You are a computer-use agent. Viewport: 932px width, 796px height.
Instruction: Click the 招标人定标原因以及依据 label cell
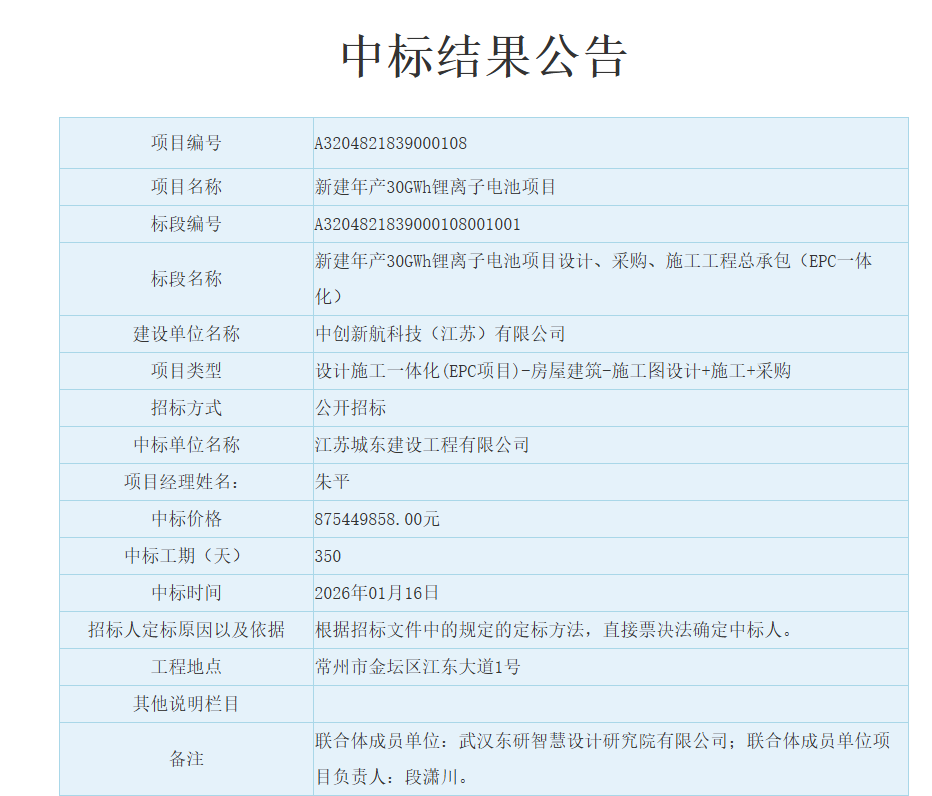click(x=186, y=630)
